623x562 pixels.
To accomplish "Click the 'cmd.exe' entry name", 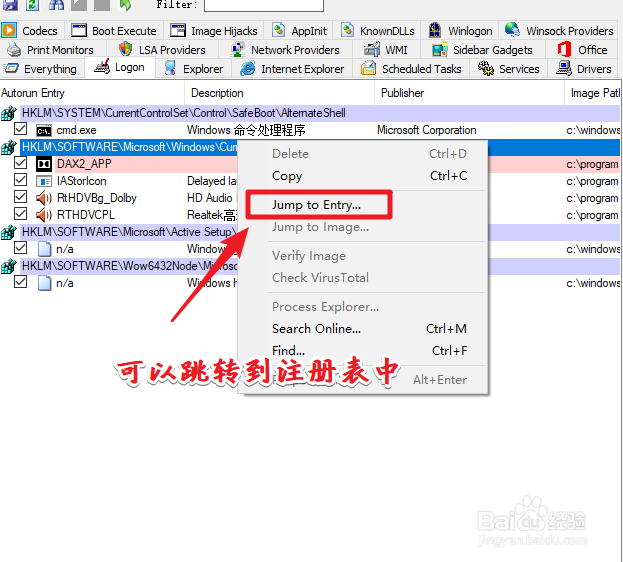I will pyautogui.click(x=76, y=130).
